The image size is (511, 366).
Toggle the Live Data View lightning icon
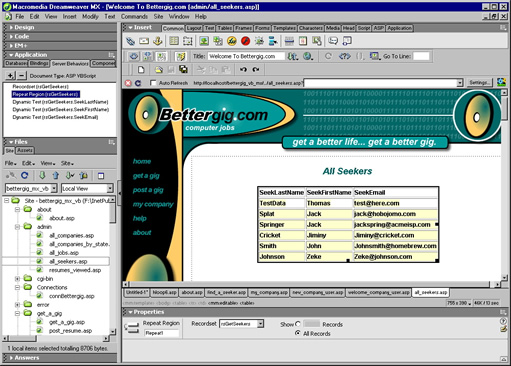click(181, 56)
